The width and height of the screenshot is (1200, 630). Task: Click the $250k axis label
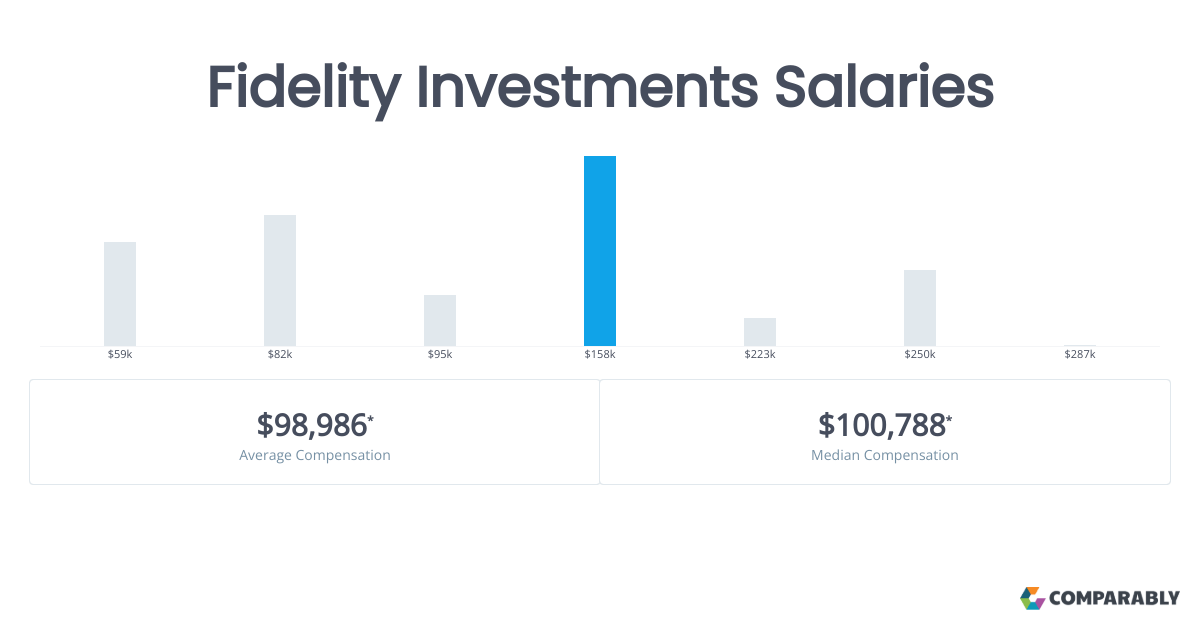tap(920, 354)
